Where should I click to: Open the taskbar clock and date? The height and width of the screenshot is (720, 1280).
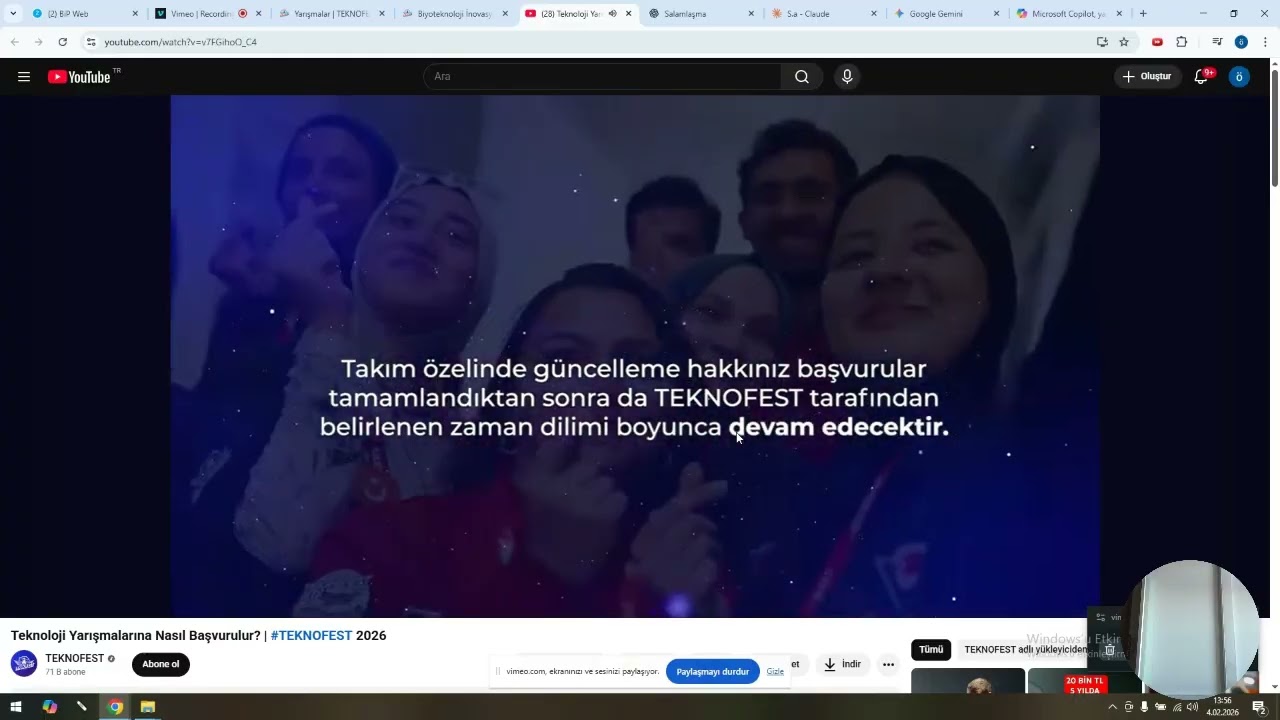click(x=1222, y=707)
